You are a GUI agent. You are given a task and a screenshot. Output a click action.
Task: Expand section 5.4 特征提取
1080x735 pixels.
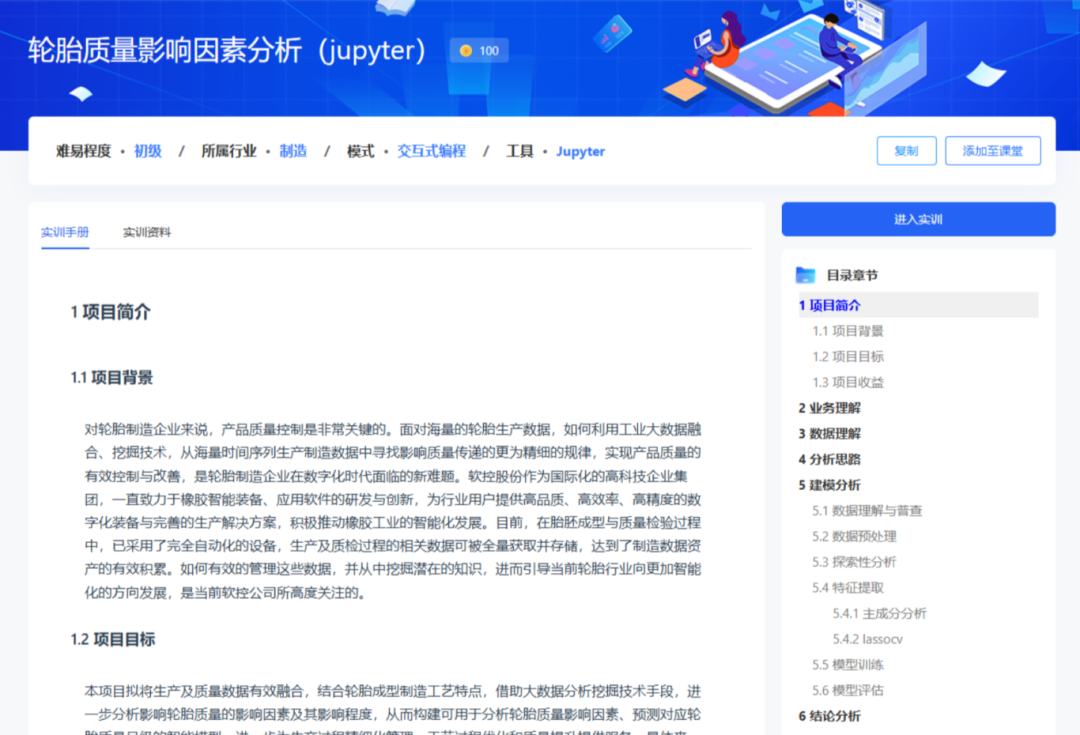point(848,588)
